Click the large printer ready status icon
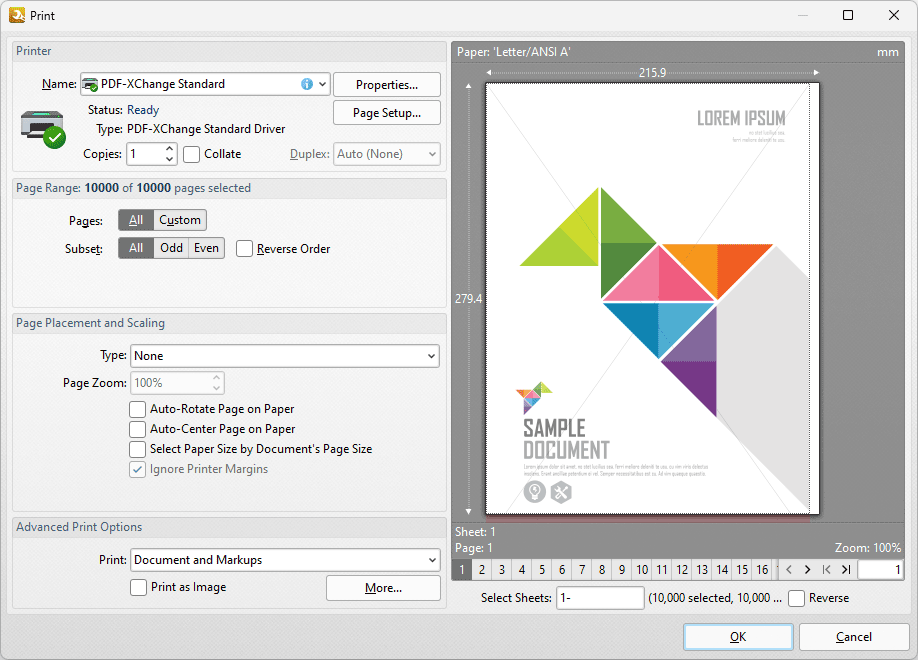 pos(43,129)
